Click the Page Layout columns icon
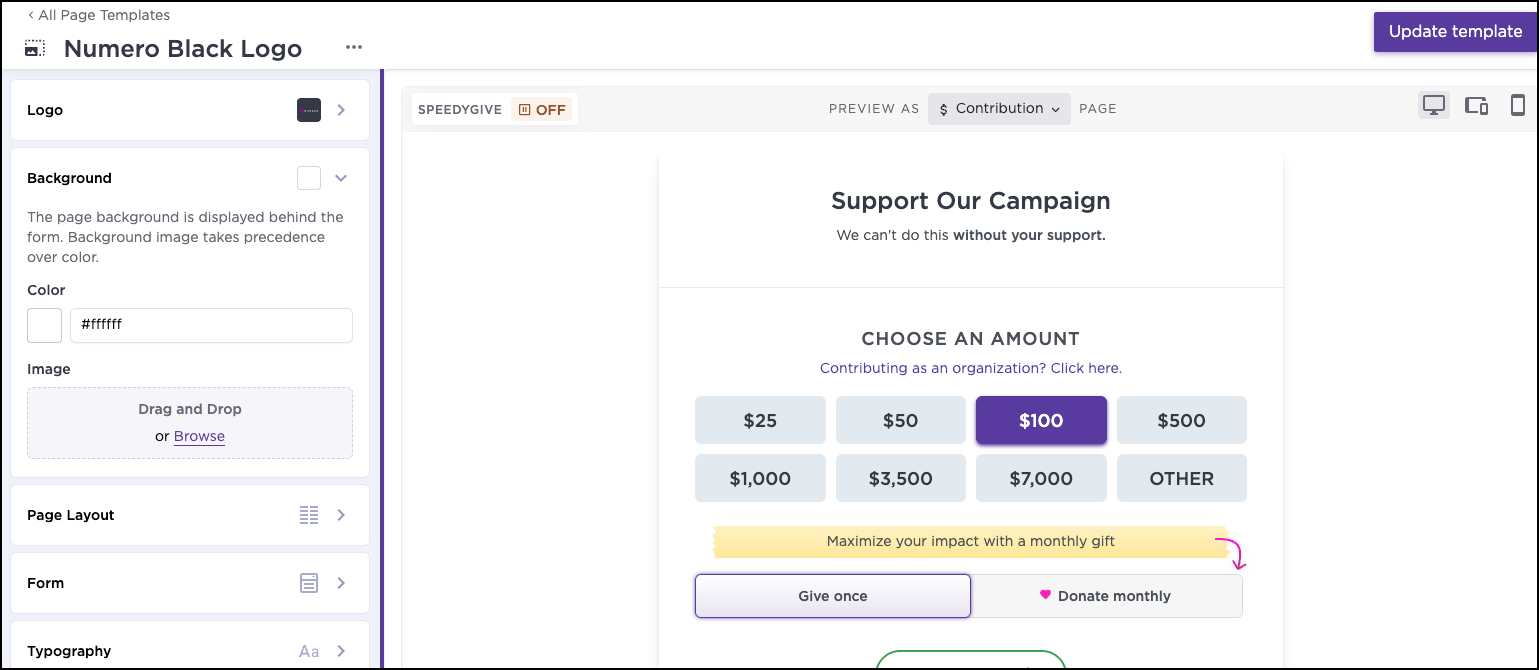 [309, 515]
